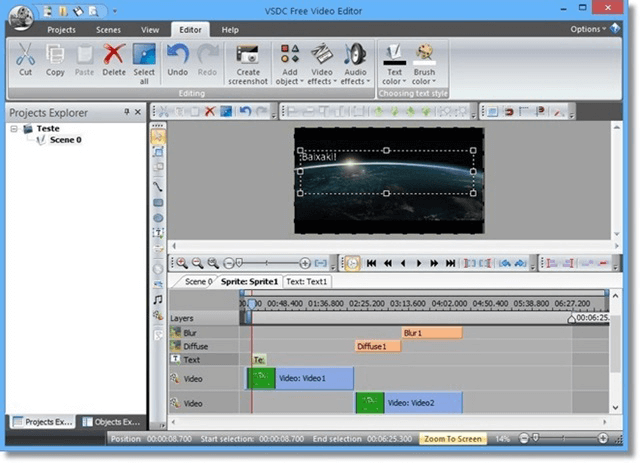Switch to the Scenes ribbon tab
The image size is (640, 463).
(108, 30)
